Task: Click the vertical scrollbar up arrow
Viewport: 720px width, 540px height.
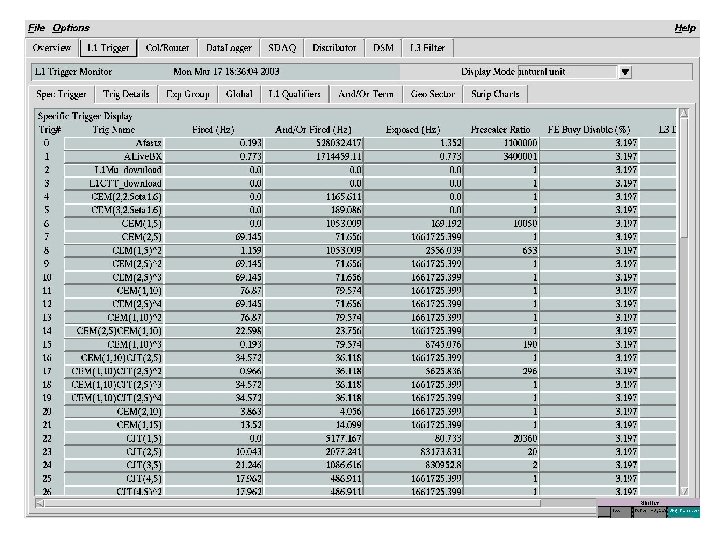Action: pyautogui.click(x=684, y=113)
